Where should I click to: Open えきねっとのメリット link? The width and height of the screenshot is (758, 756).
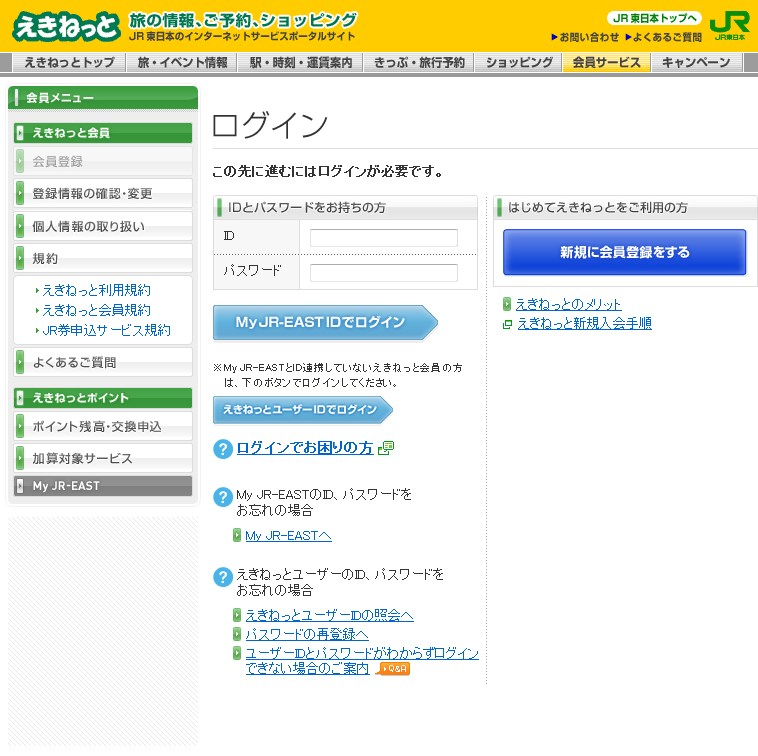(568, 305)
